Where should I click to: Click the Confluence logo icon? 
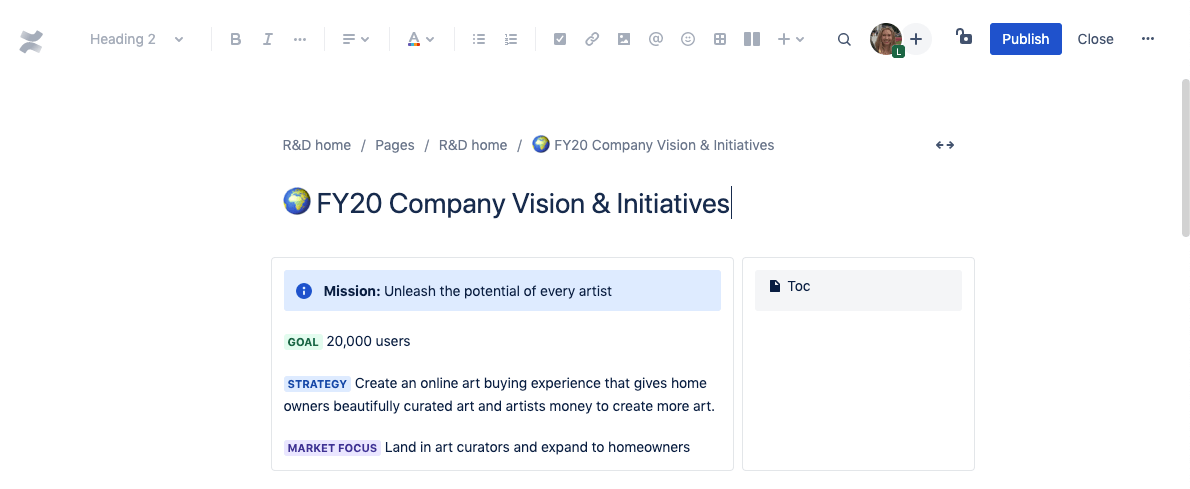[x=31, y=40]
